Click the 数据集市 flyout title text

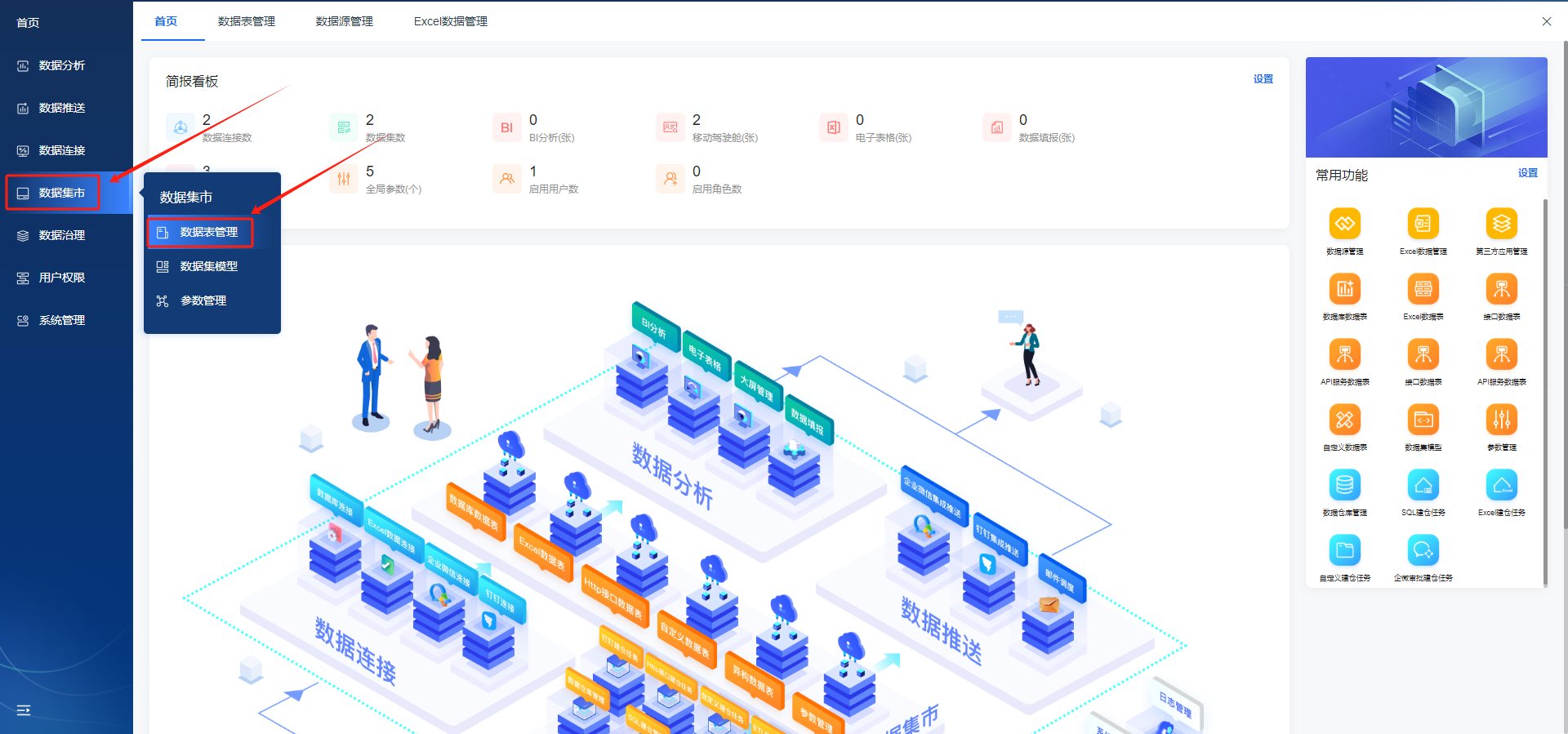point(186,198)
